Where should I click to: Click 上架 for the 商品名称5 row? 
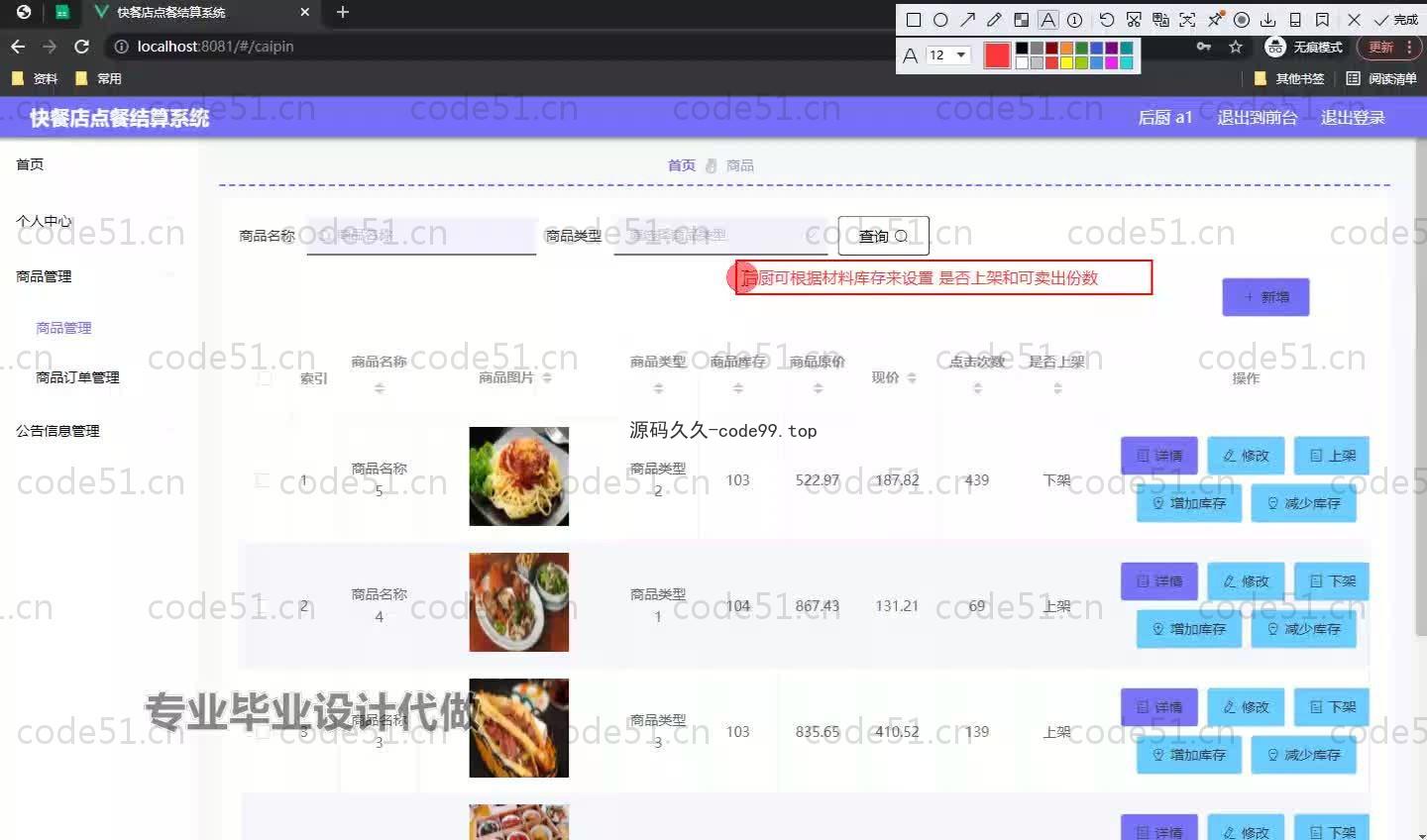coord(1332,456)
